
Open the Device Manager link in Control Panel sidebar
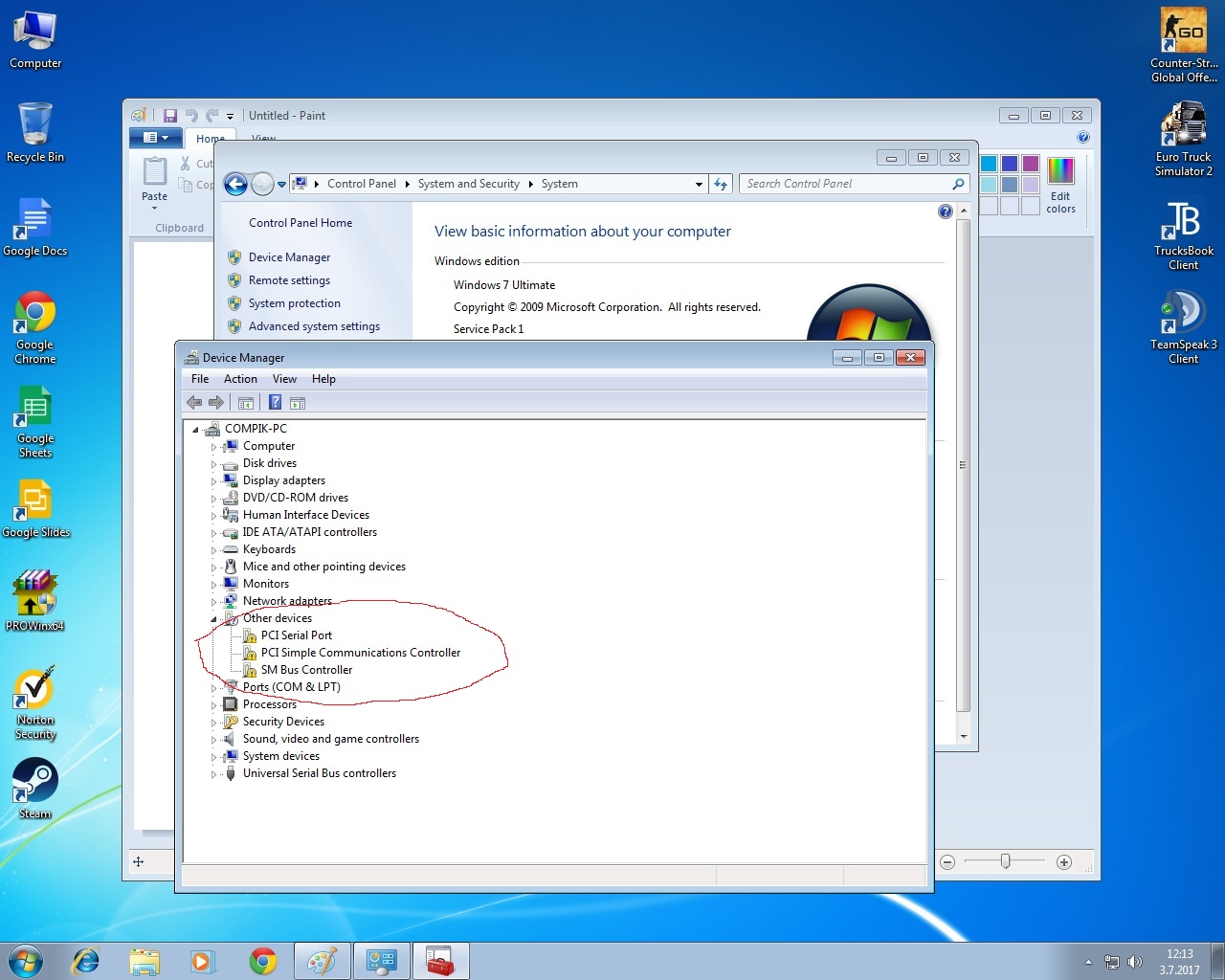[289, 257]
